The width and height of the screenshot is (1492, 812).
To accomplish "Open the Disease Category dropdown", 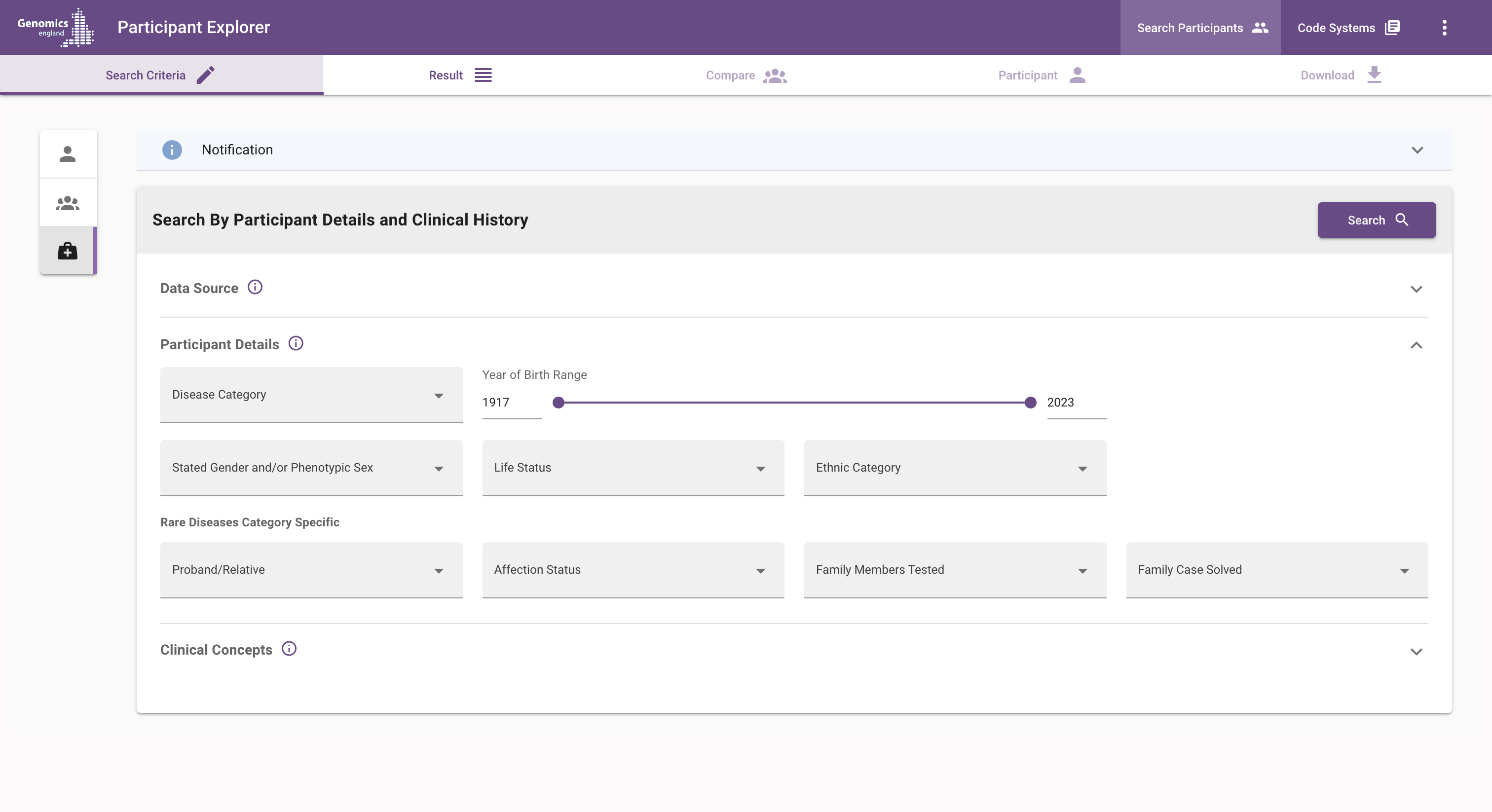I will click(x=311, y=395).
